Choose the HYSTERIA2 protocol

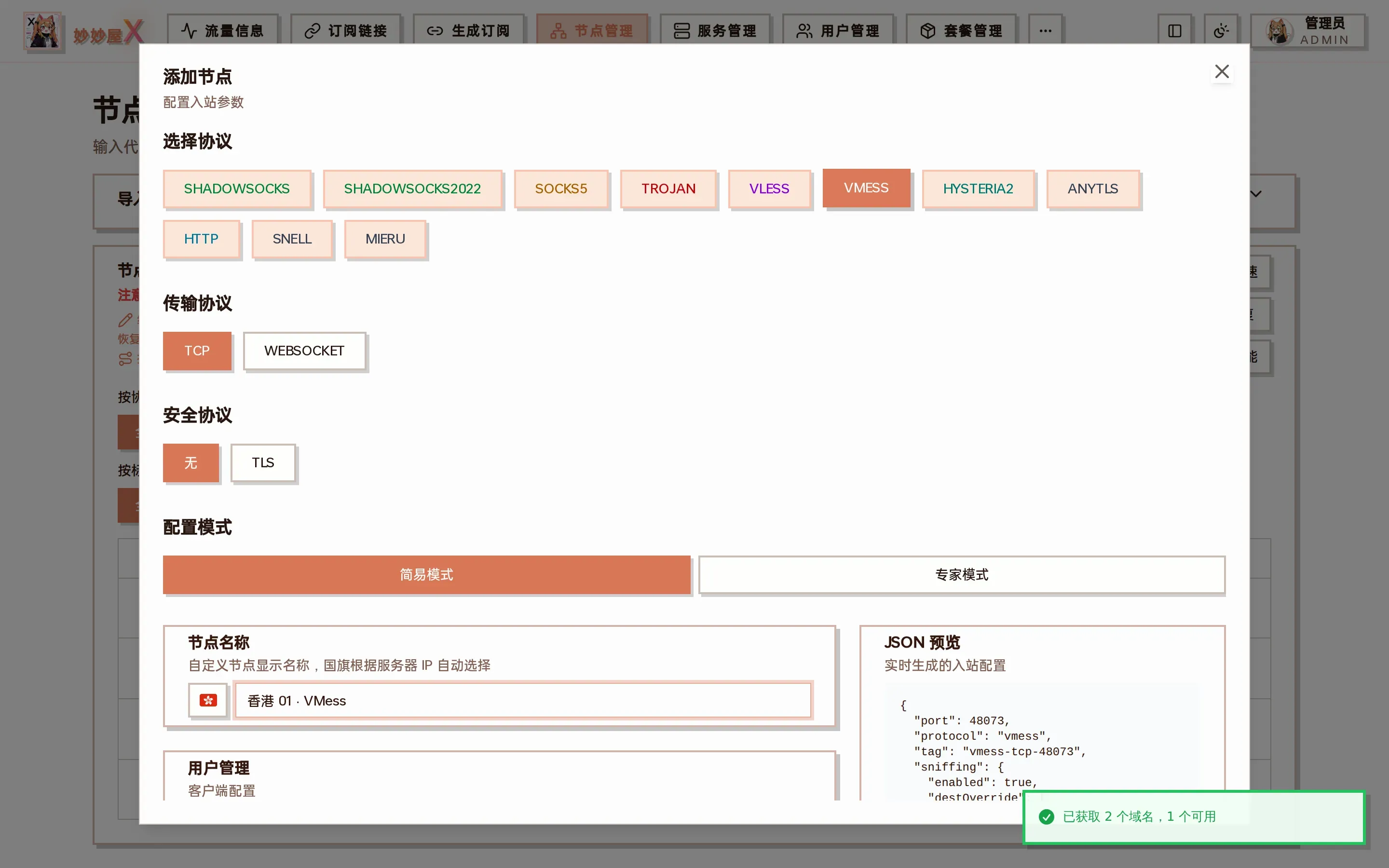[x=978, y=189]
